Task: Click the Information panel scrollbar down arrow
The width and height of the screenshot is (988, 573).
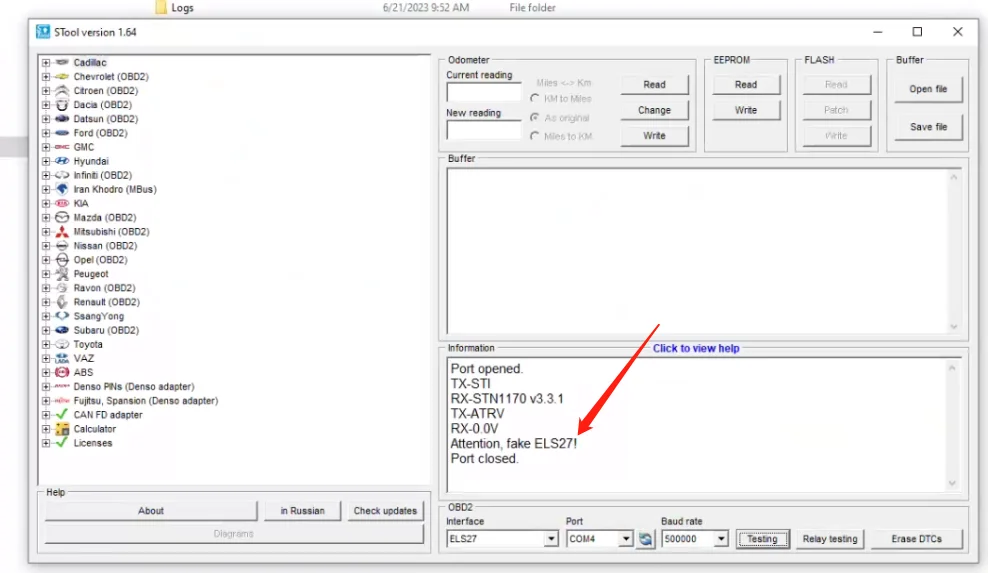Action: [x=952, y=483]
